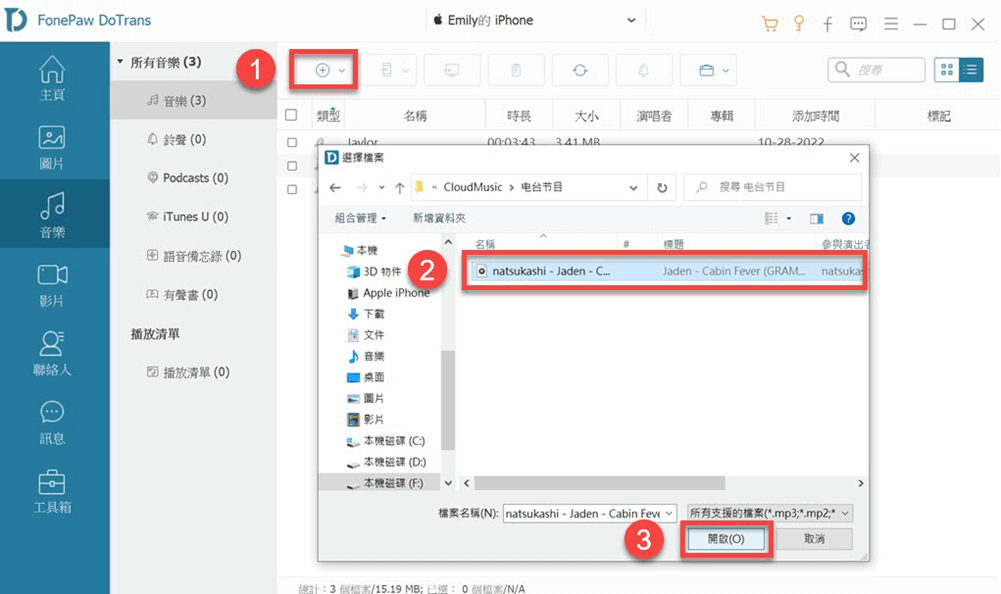The height and width of the screenshot is (594, 1001).
Task: Click the toolbox briefcase toolbar icon
Action: pyautogui.click(x=706, y=70)
